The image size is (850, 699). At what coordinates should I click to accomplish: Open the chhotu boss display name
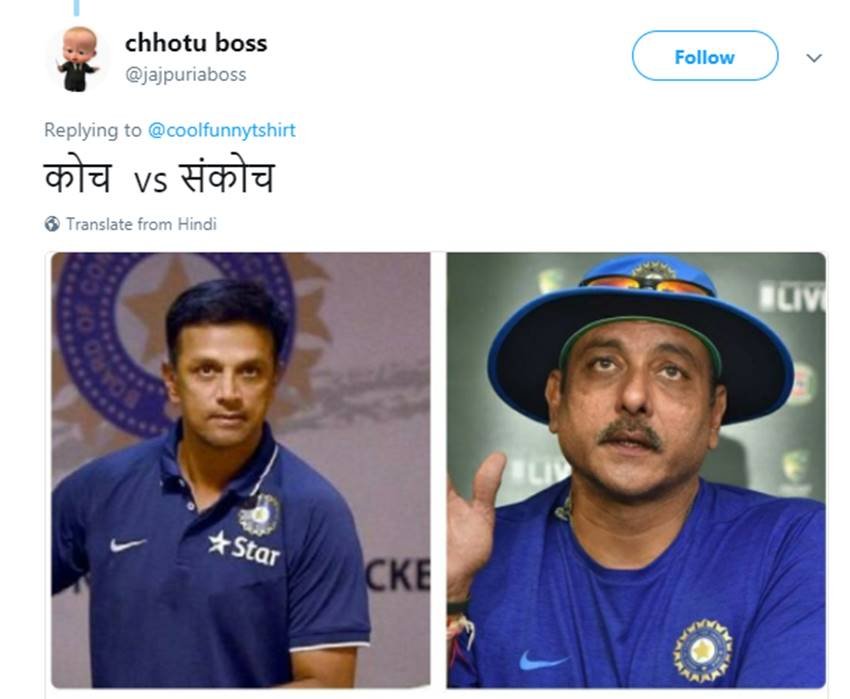tap(196, 43)
